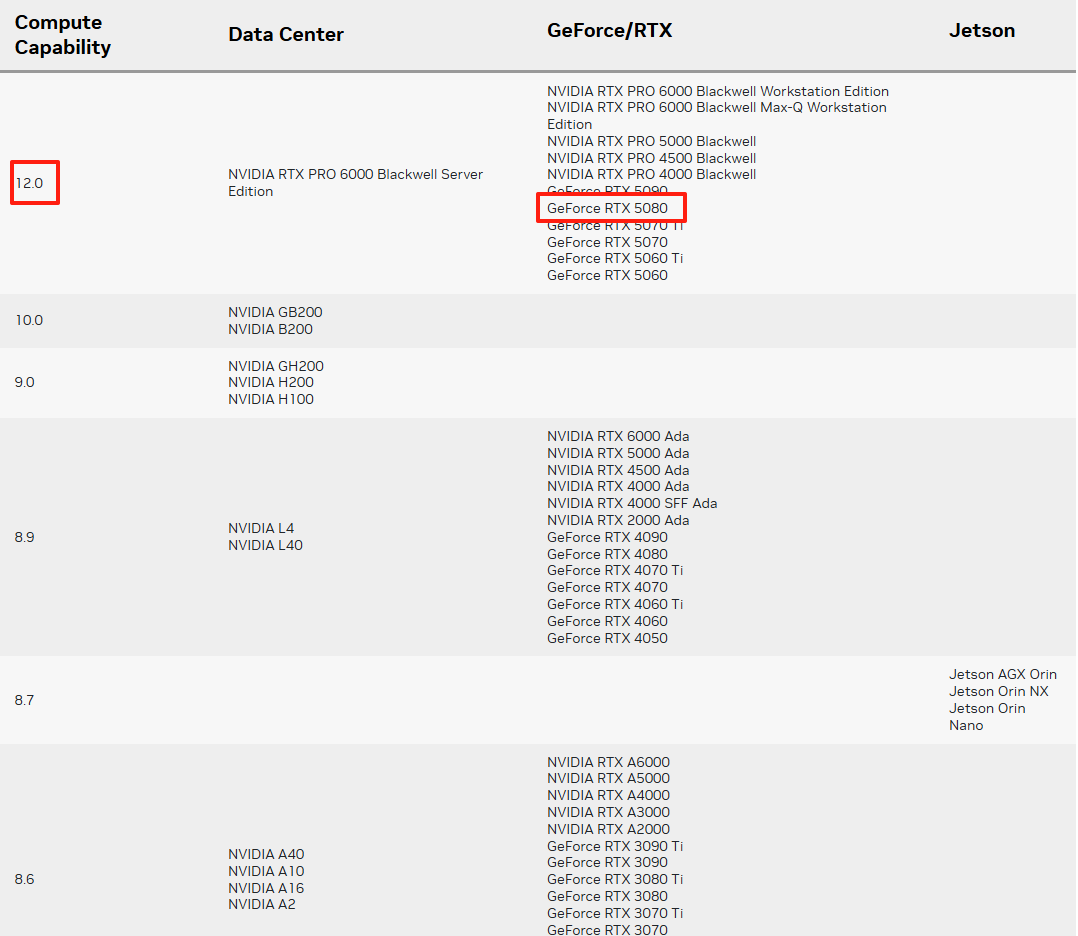The image size is (1078, 936).
Task: Click NVIDIA RTX 4000 SFF Ada
Action: tap(632, 503)
